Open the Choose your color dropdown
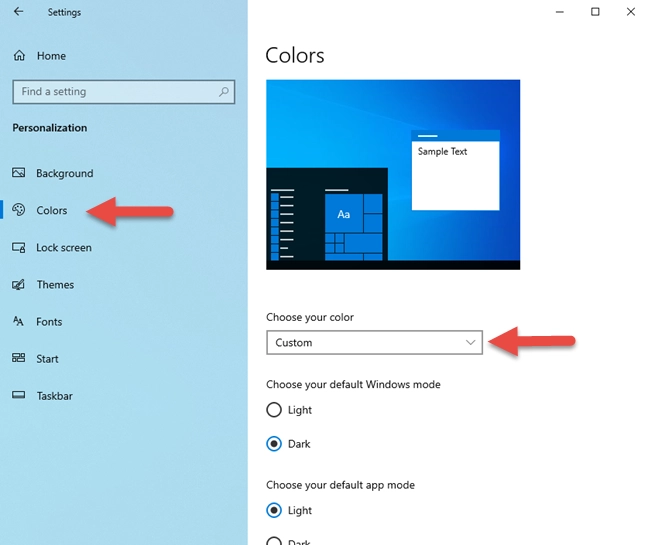 [374, 343]
